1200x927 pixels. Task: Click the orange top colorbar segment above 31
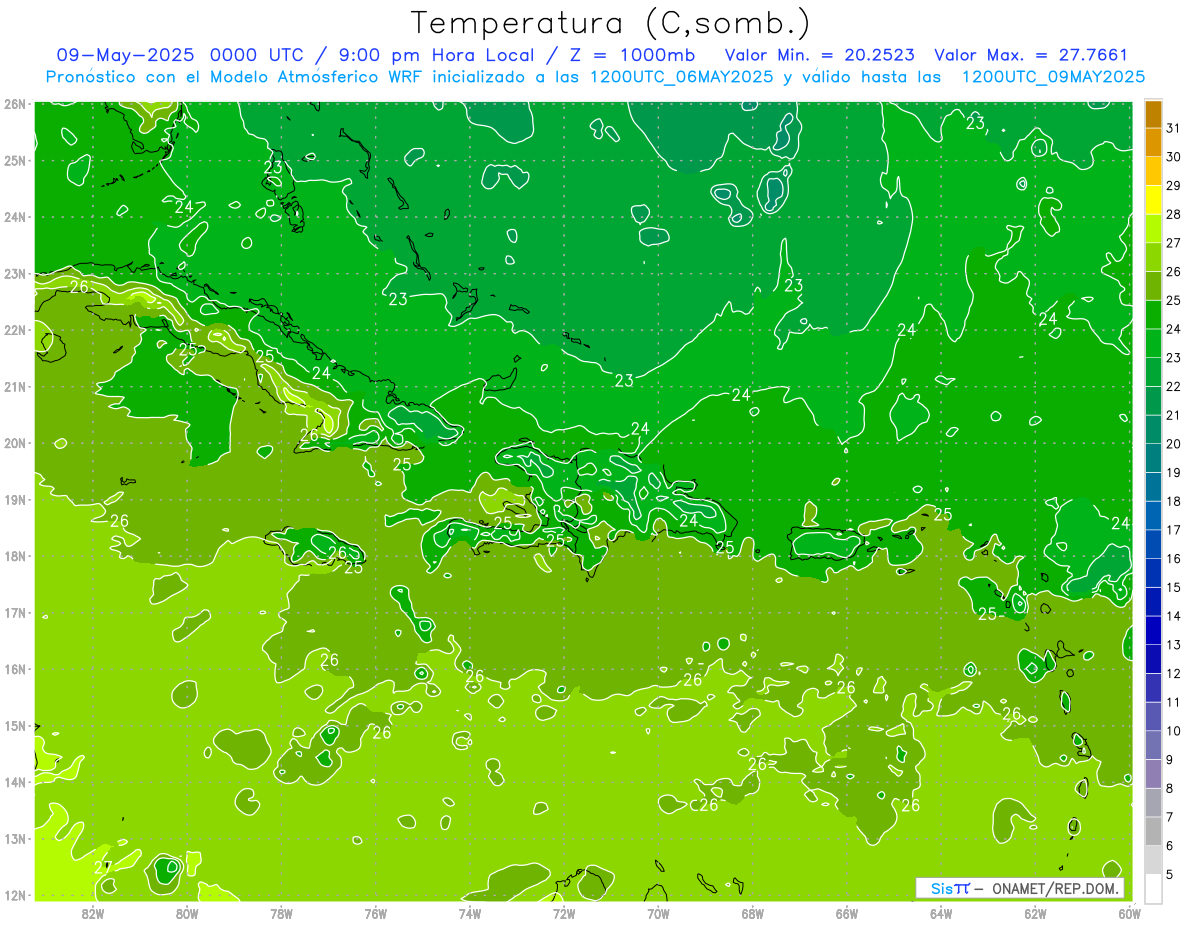coord(1153,114)
